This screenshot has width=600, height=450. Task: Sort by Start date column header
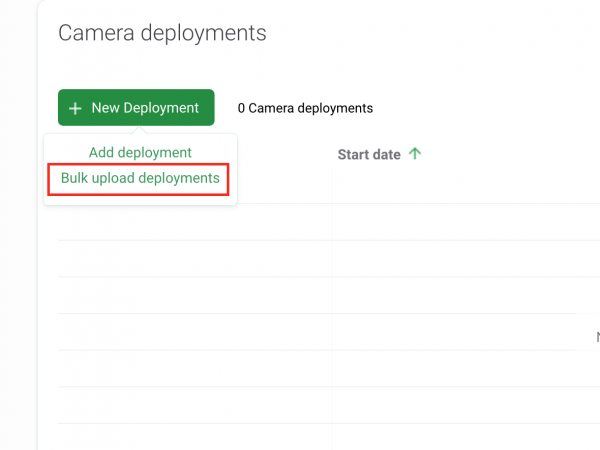(369, 155)
